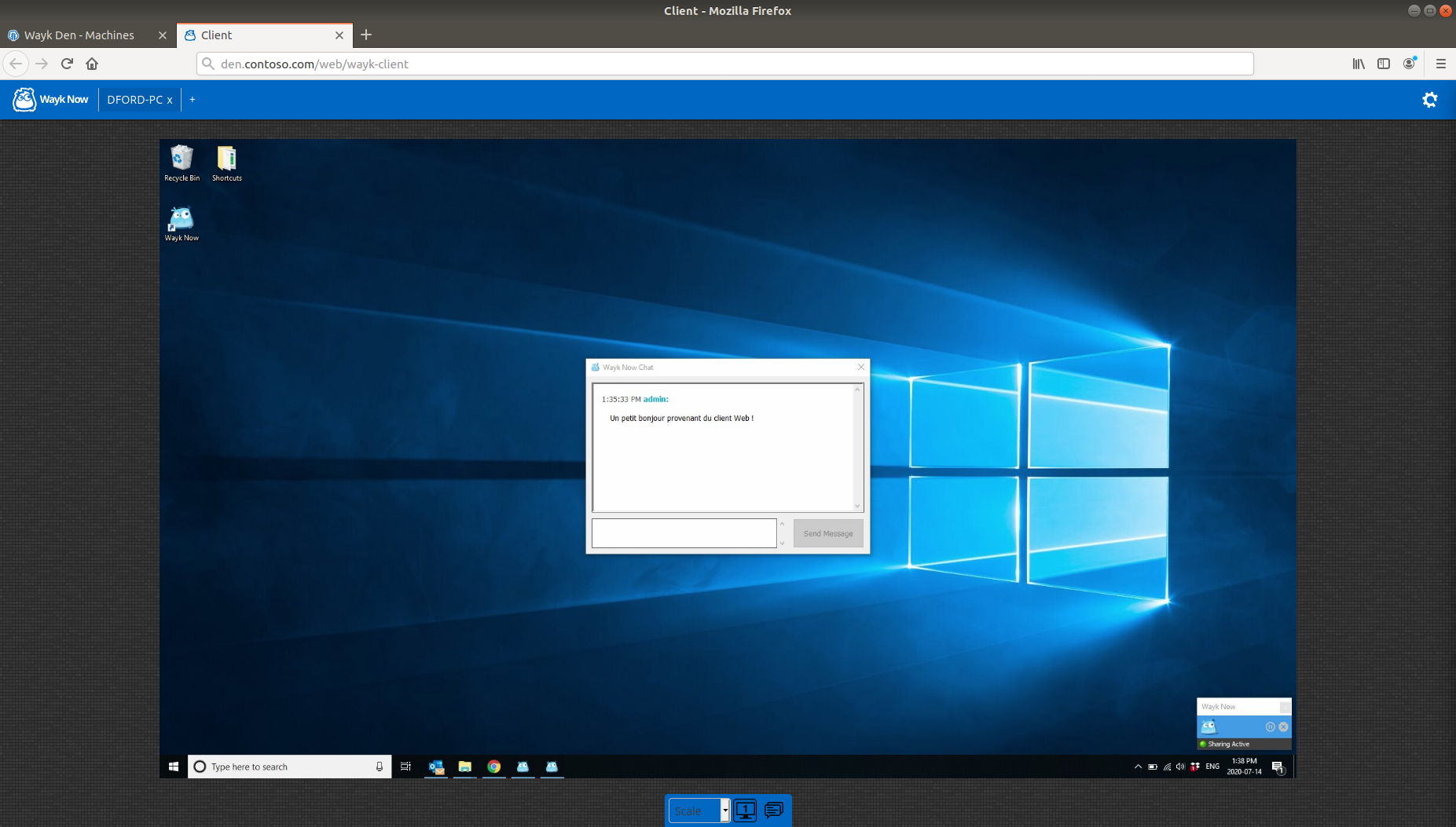1456x827 pixels.
Task: Go back in browser history
Action: 16,64
